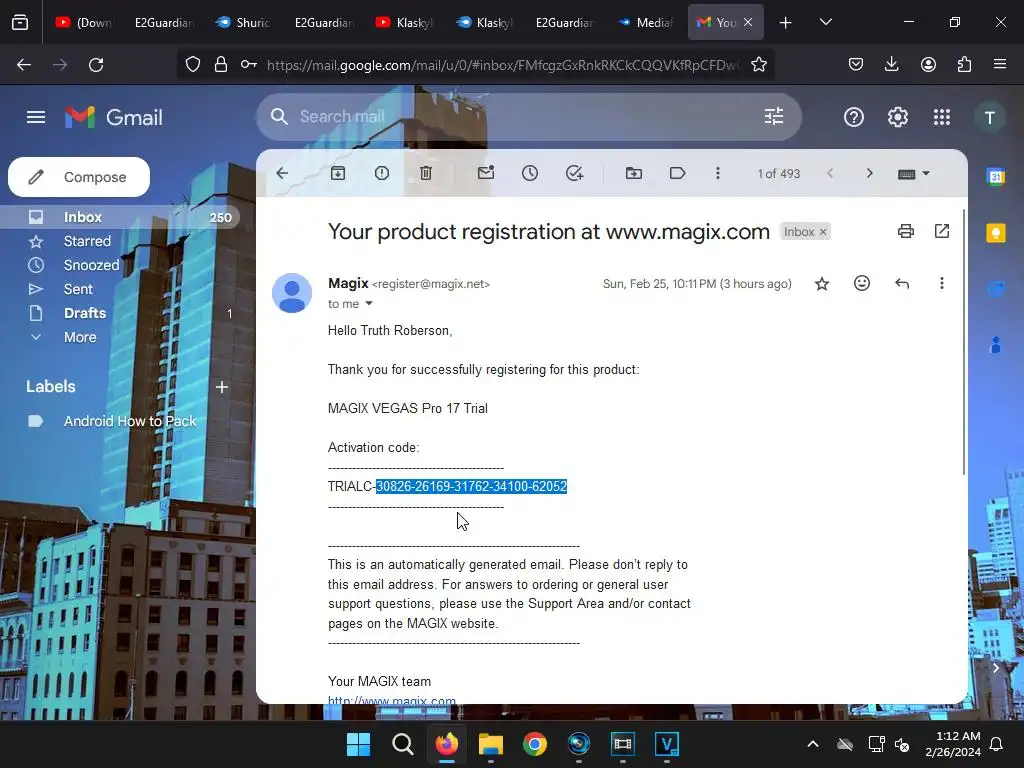
Task: Open Google Keep side panel
Action: [996, 233]
